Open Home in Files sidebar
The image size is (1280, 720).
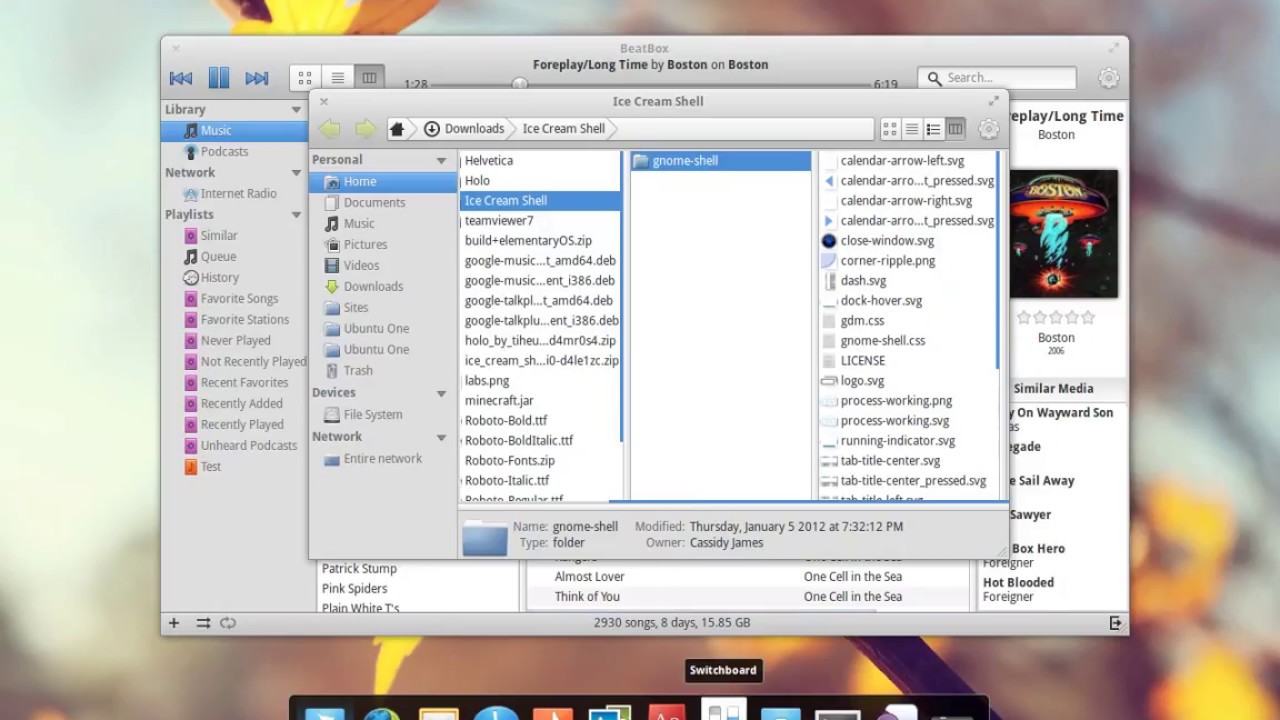click(383, 182)
